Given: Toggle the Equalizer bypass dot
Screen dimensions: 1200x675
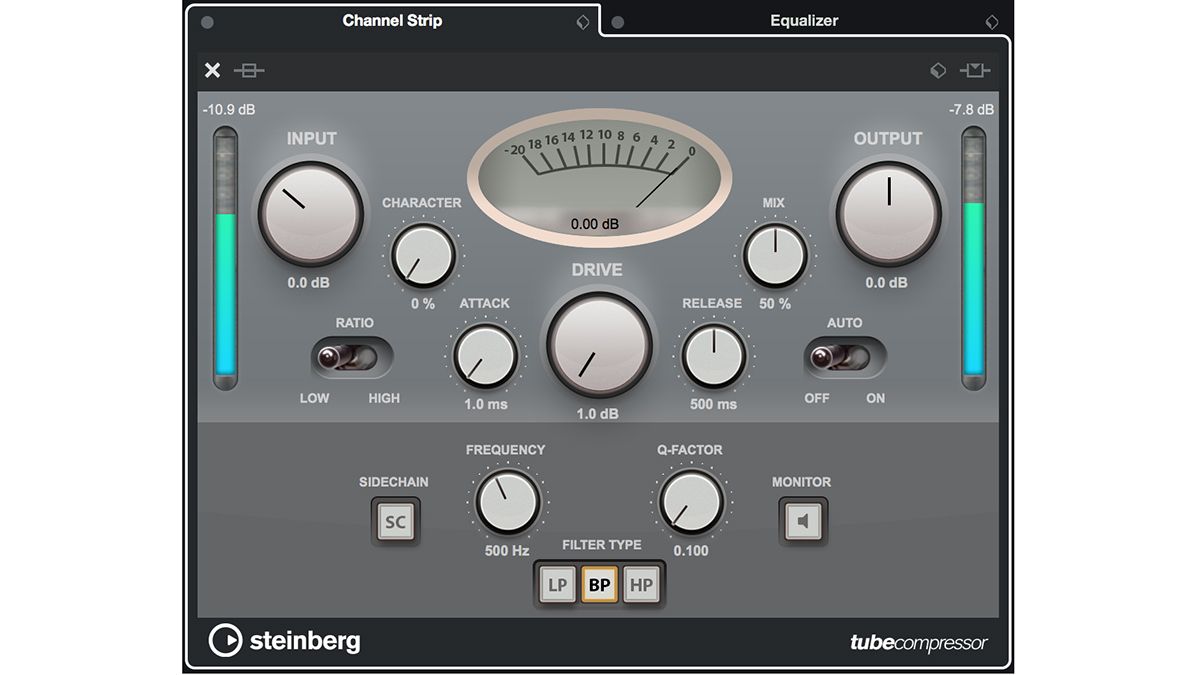Looking at the screenshot, I should [x=618, y=22].
